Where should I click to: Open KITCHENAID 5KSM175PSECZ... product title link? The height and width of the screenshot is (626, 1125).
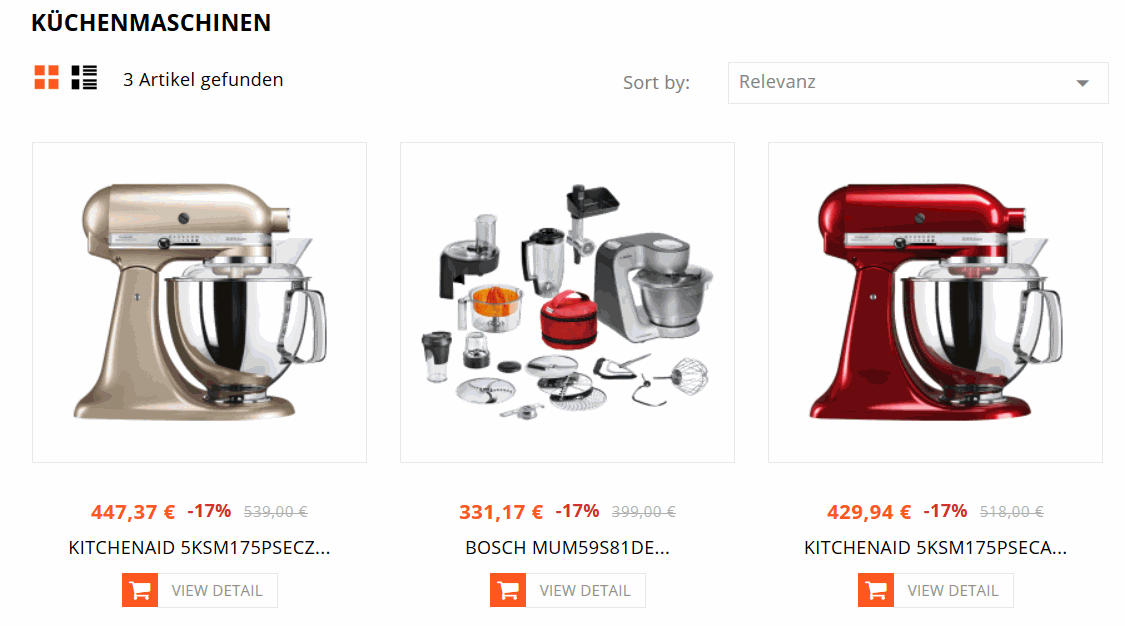click(199, 548)
